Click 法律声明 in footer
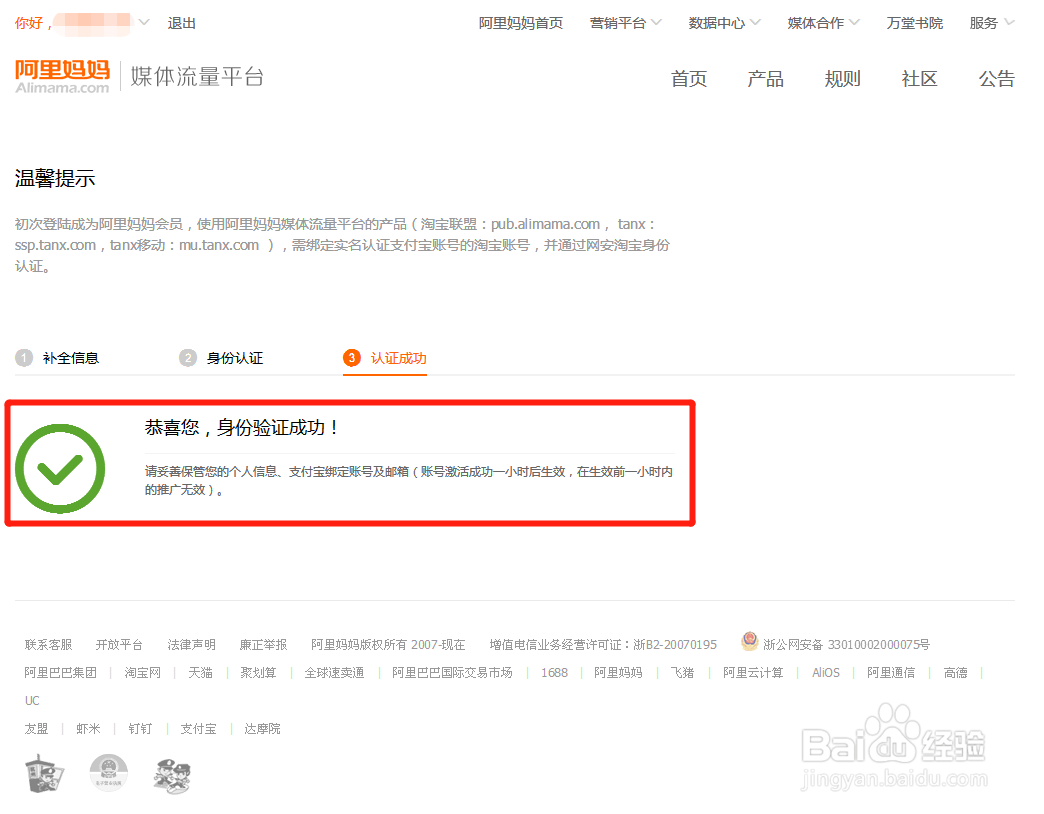 click(x=191, y=644)
